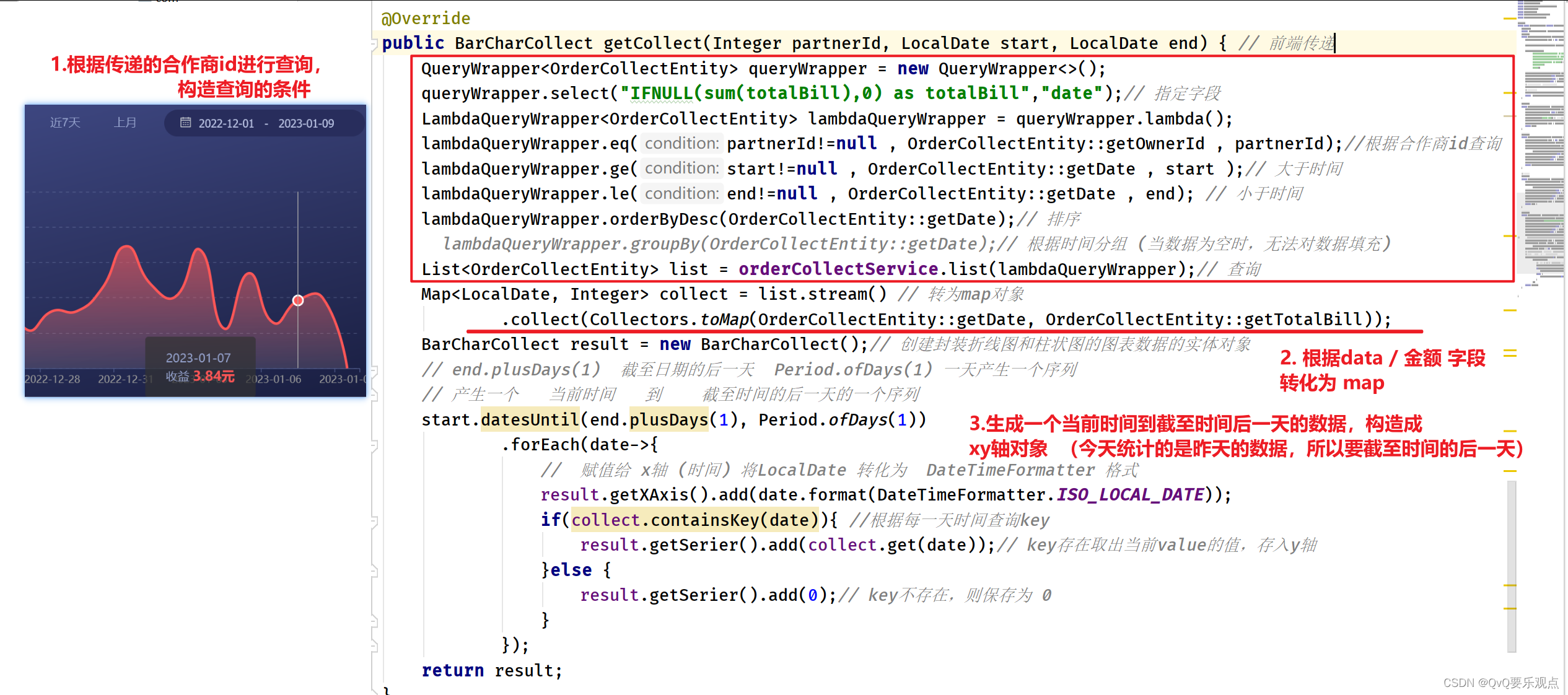This screenshot has width=1568, height=695.
Task: Click the warning stripe mark beside the groupBy line
Action: [1510, 237]
